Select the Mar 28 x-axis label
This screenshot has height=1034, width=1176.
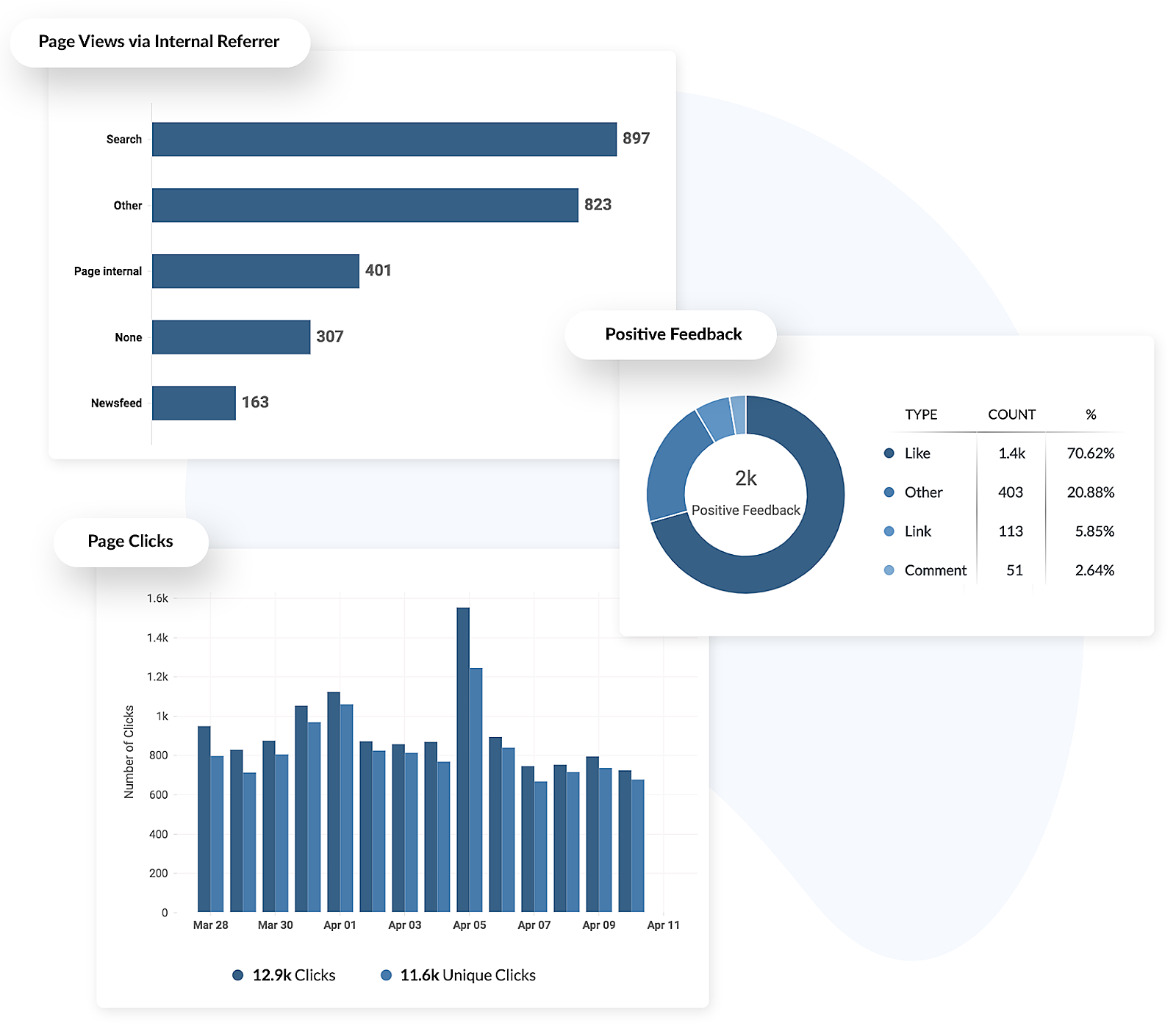pos(210,925)
